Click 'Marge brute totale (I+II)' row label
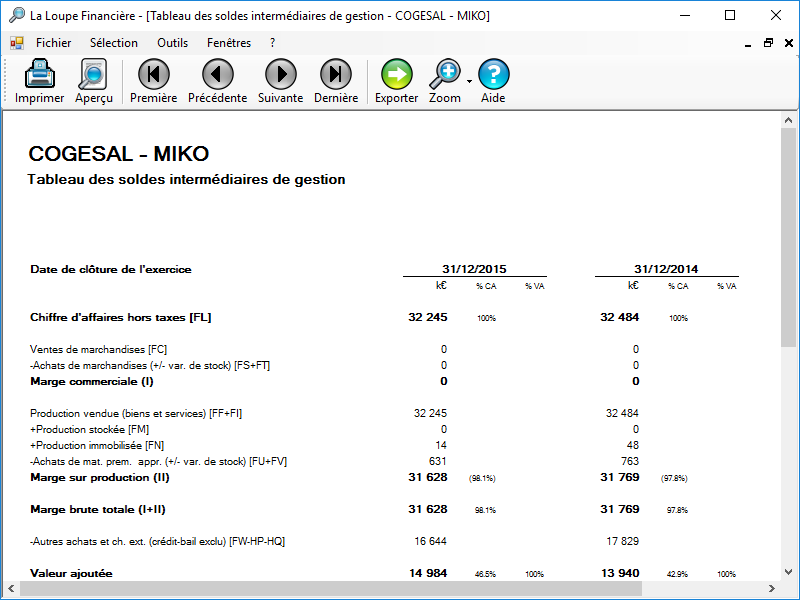800x600 pixels. click(x=97, y=510)
